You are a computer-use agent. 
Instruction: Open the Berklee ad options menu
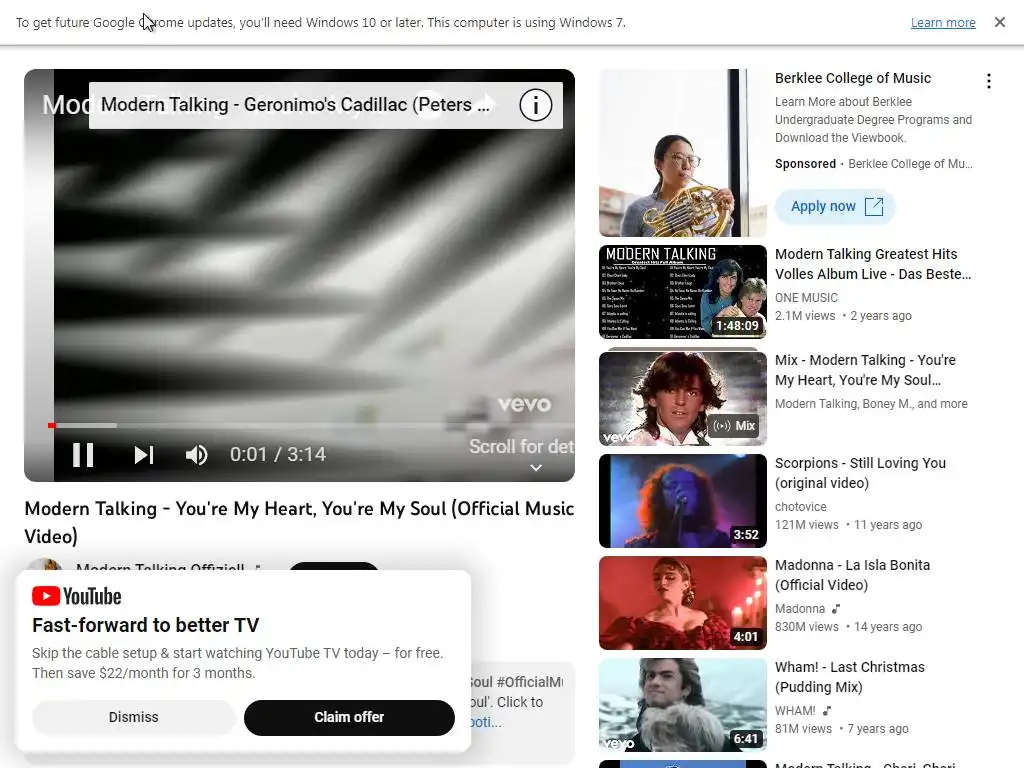coord(989,81)
